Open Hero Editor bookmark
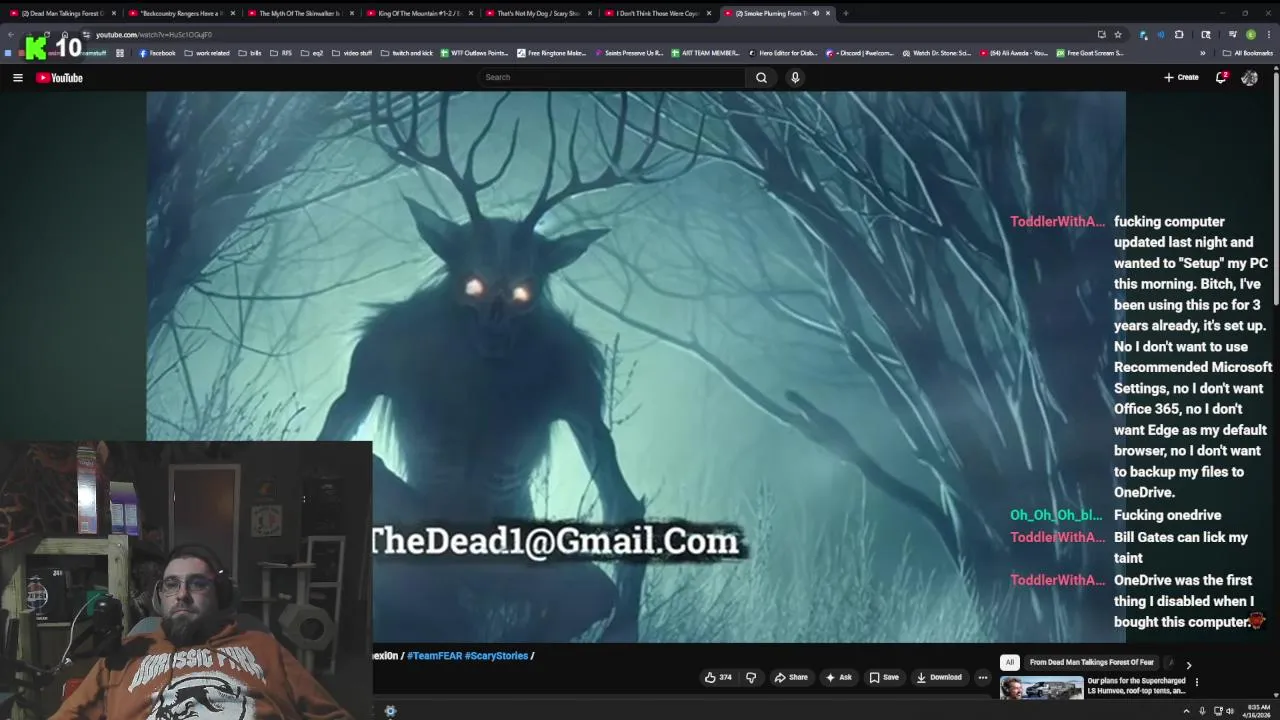 click(783, 53)
